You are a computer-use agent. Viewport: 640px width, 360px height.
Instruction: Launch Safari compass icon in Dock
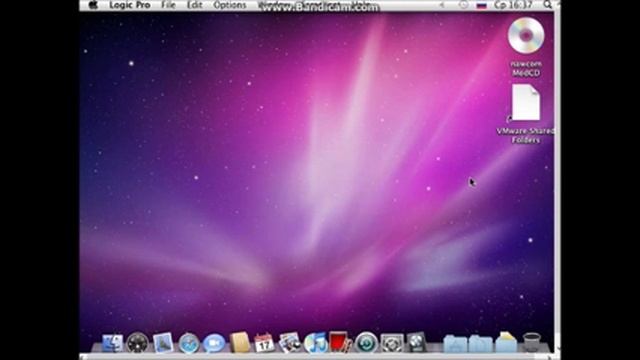point(189,343)
